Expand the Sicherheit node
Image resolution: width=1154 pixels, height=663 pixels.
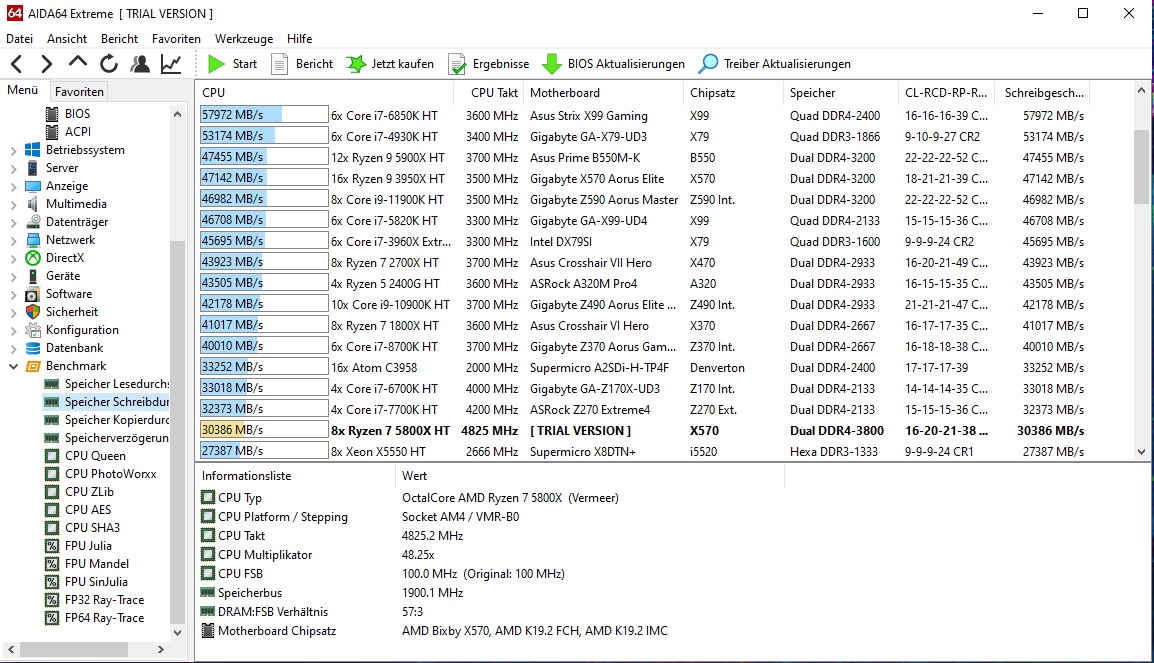point(13,312)
